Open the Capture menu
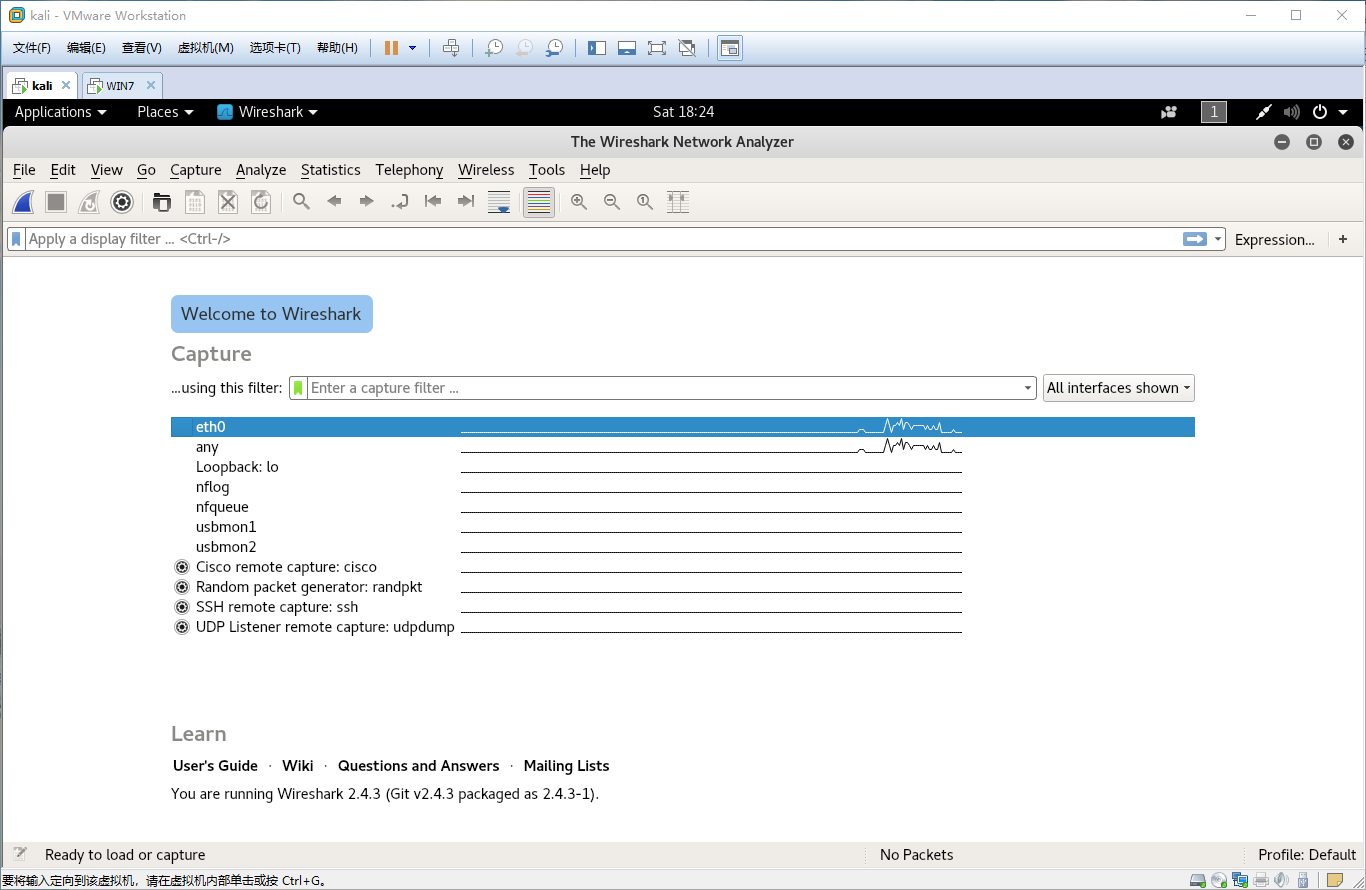The height and width of the screenshot is (890, 1366). pos(196,170)
